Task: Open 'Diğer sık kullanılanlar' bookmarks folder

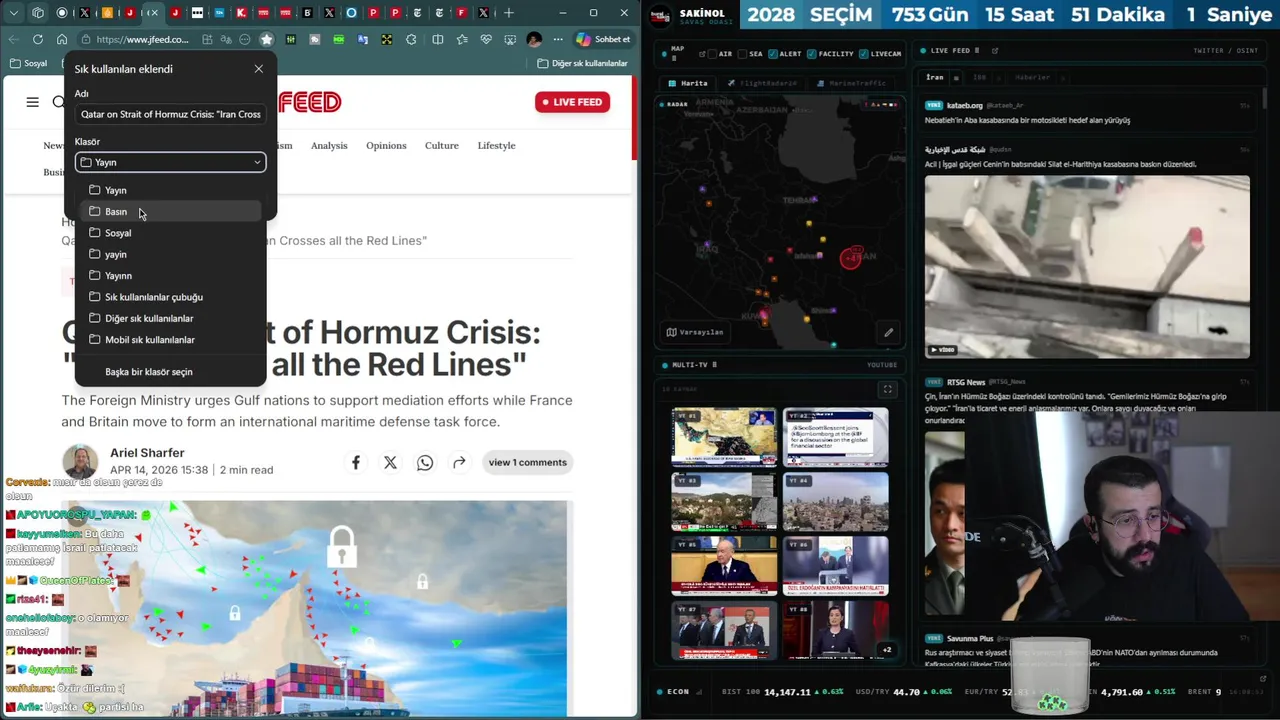Action: click(582, 63)
